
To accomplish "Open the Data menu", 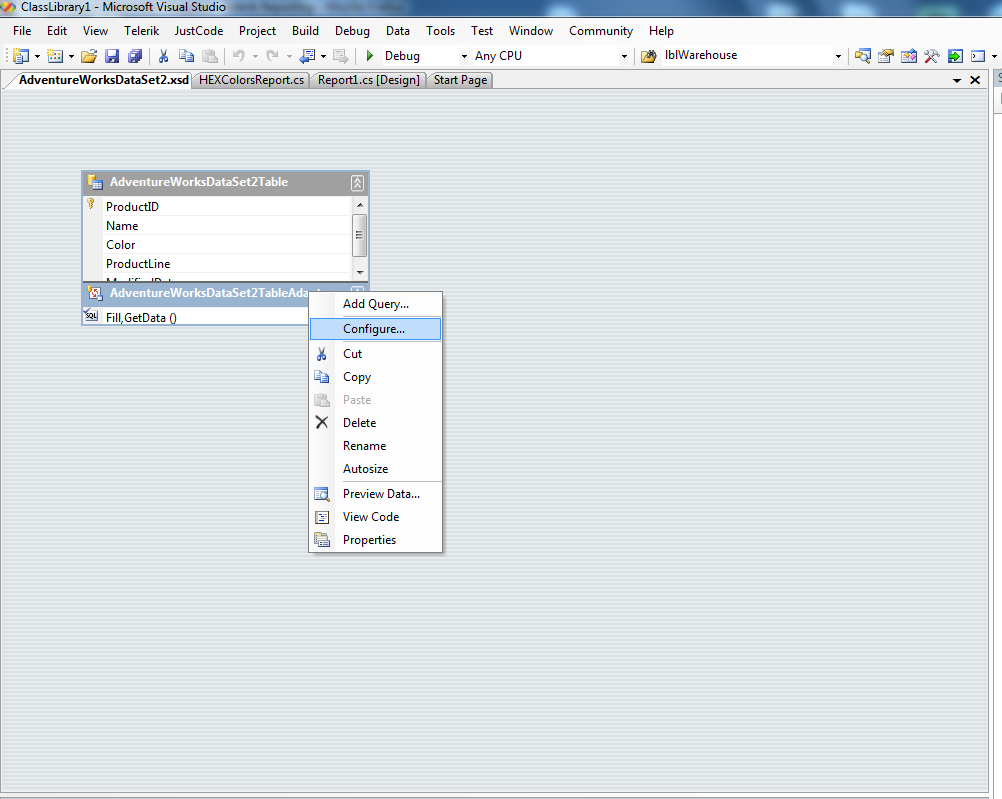I will coord(397,31).
